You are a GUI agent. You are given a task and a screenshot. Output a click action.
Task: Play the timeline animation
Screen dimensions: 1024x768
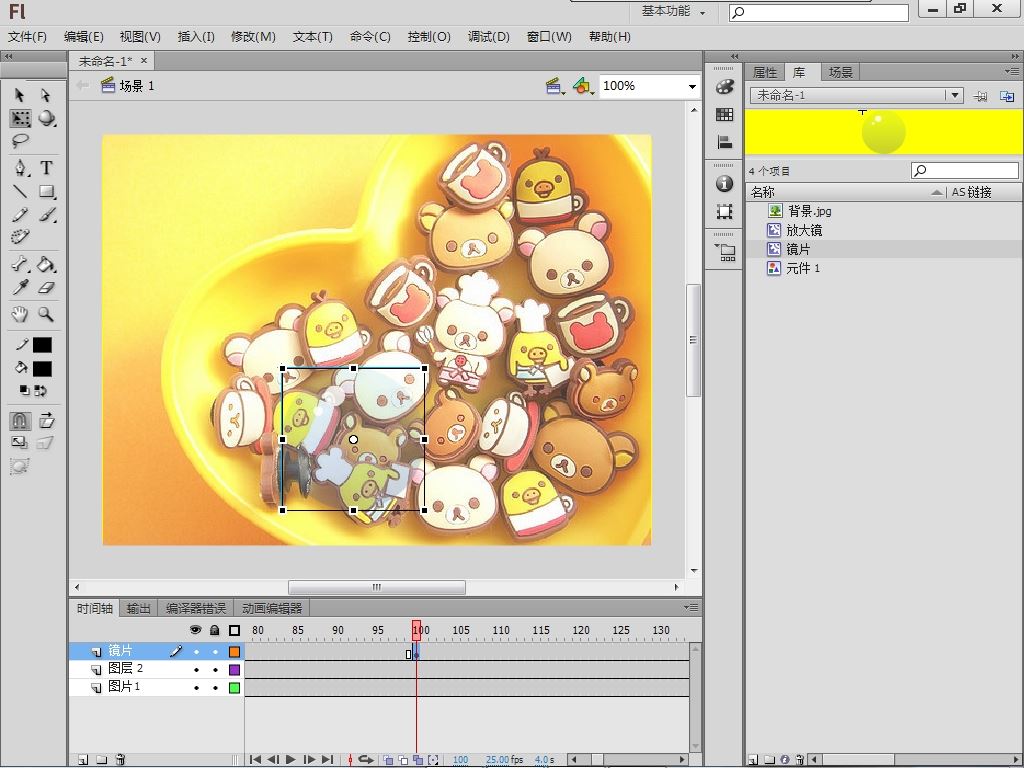click(291, 760)
